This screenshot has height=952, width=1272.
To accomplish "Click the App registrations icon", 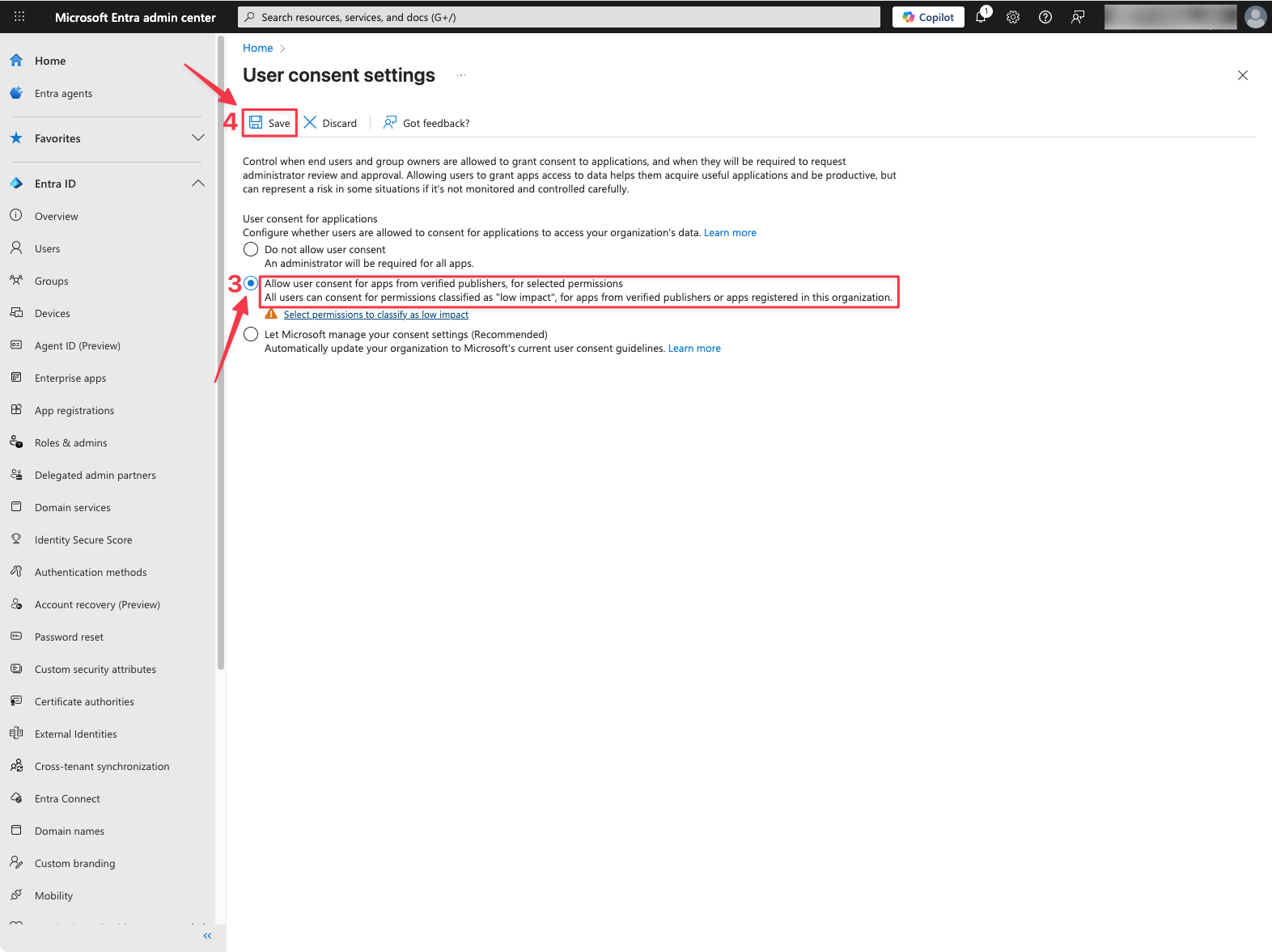I will click(16, 409).
